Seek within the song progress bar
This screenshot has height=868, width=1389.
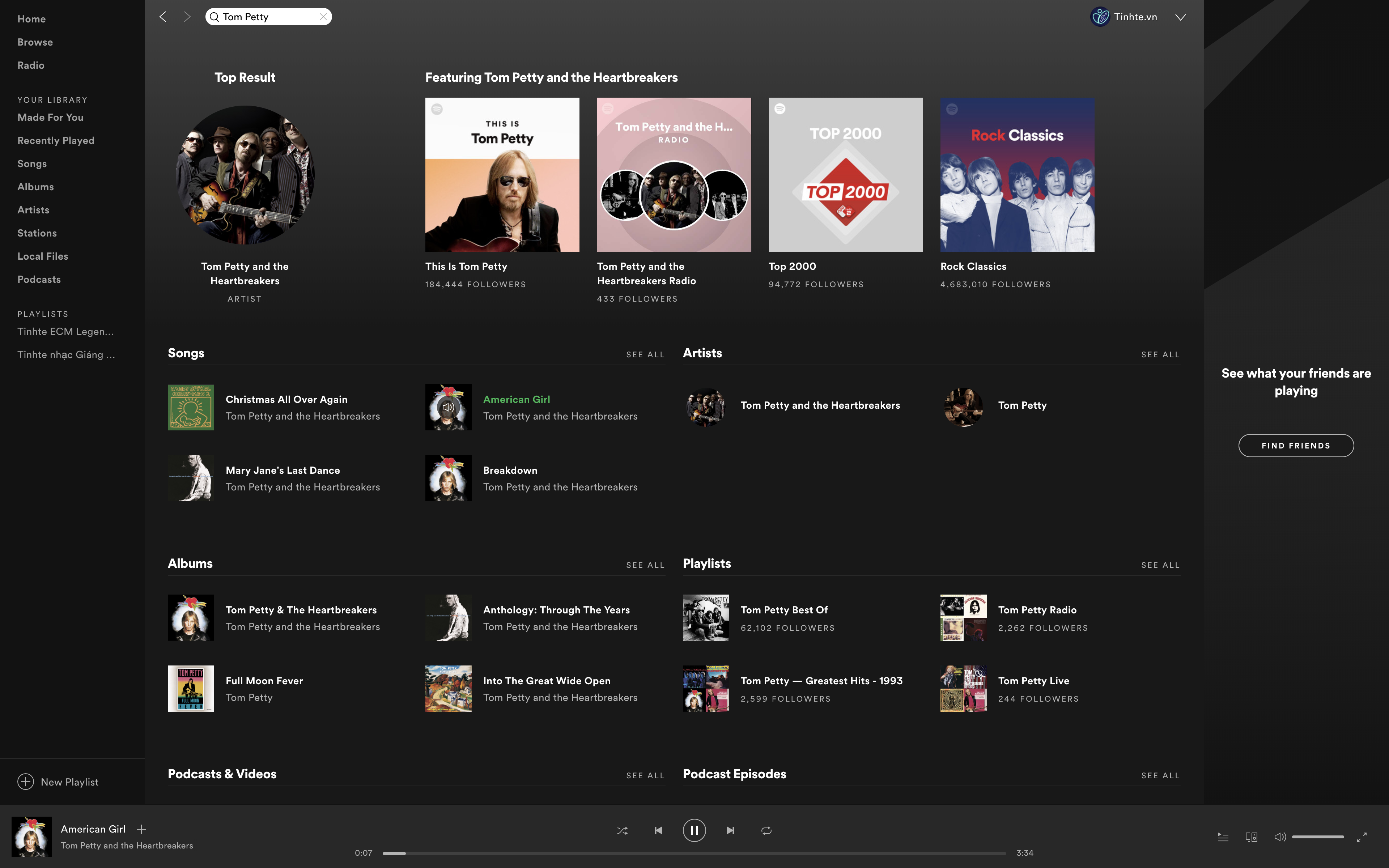tap(694, 853)
